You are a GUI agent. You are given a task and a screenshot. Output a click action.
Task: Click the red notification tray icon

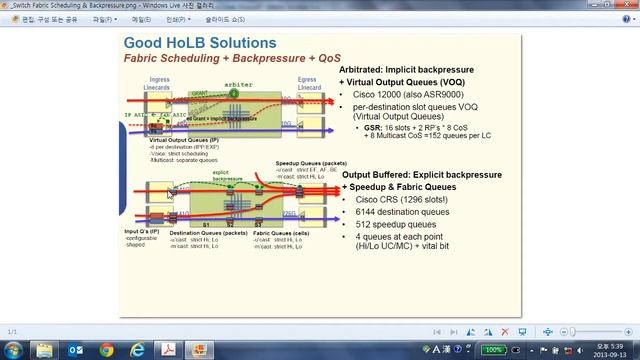(x=568, y=350)
